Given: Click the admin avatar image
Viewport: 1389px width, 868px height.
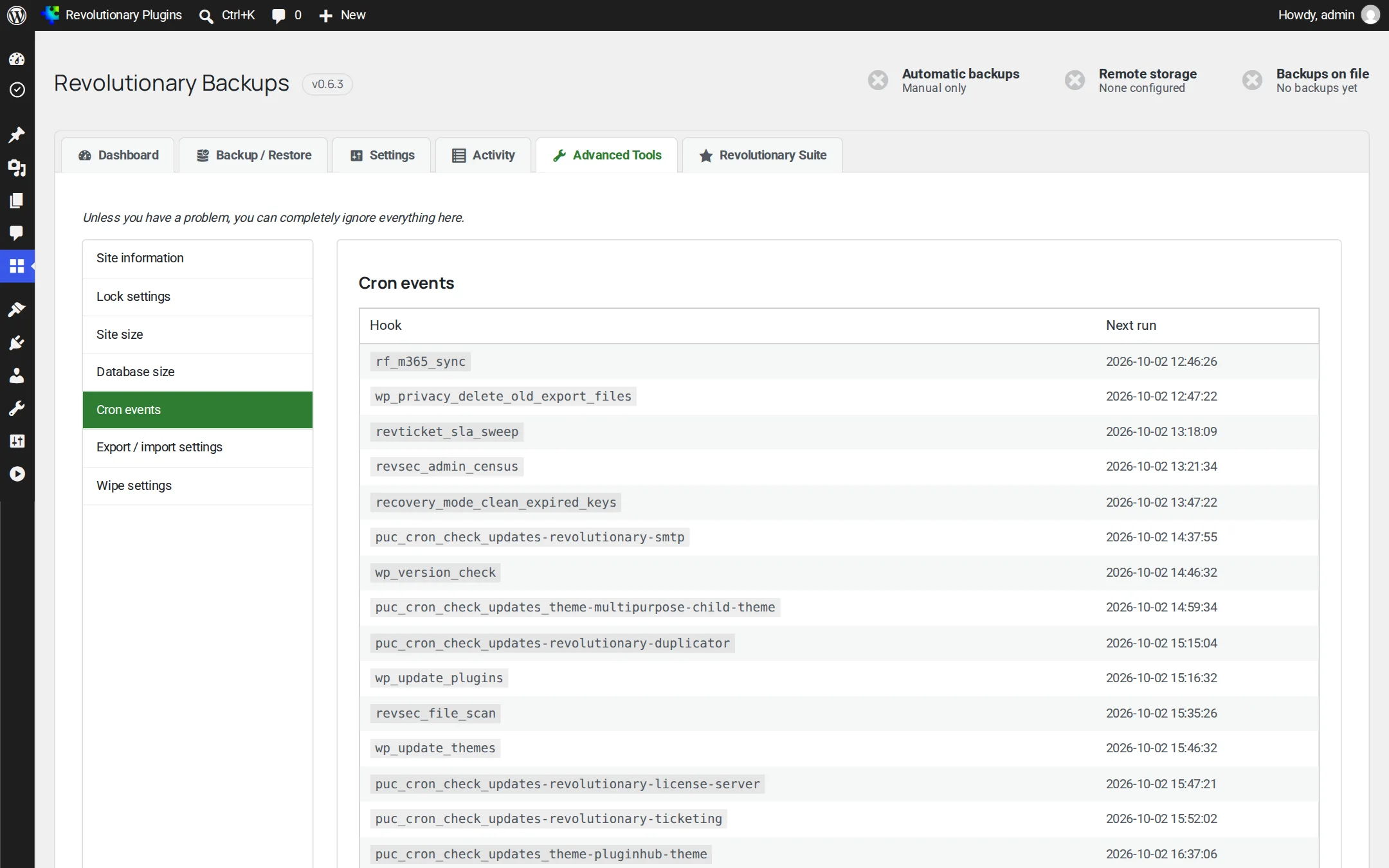Looking at the screenshot, I should pyautogui.click(x=1370, y=15).
